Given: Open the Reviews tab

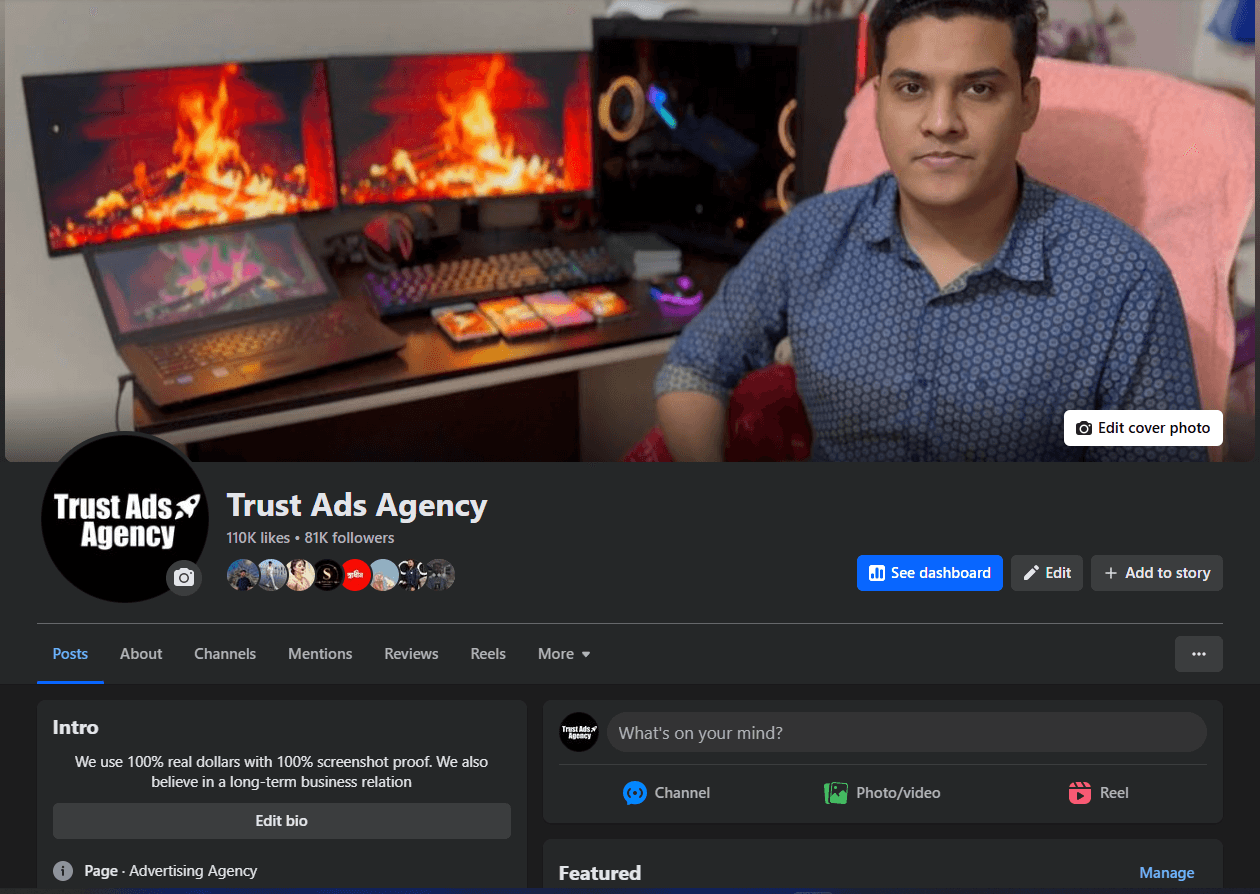Looking at the screenshot, I should click(411, 654).
